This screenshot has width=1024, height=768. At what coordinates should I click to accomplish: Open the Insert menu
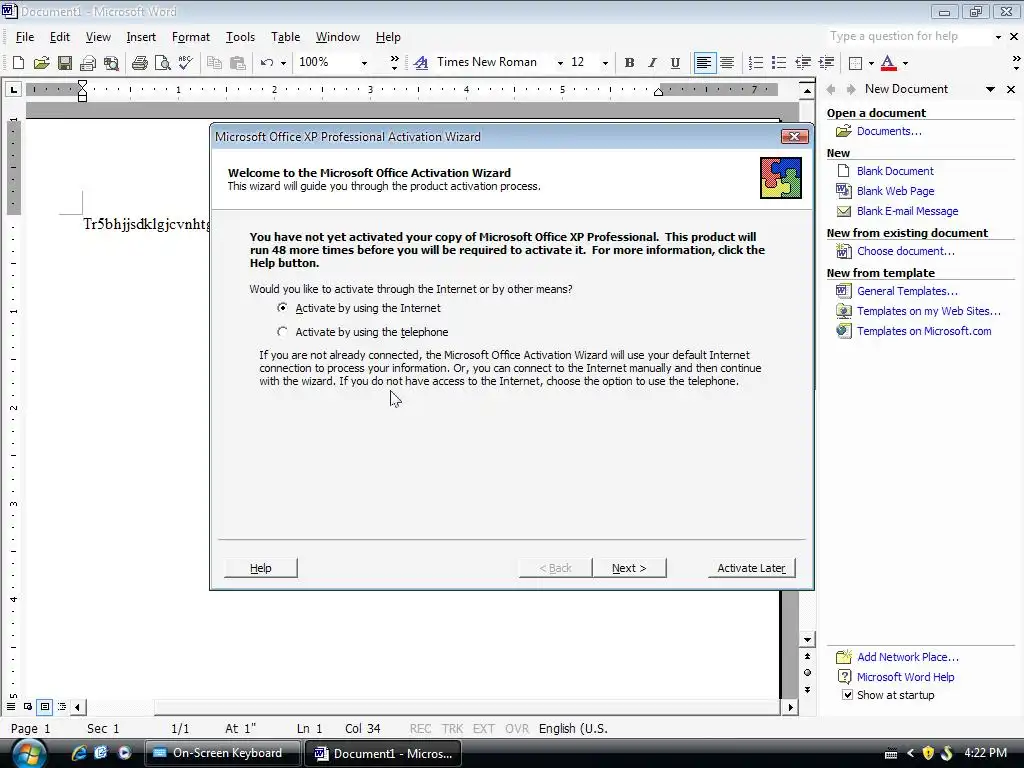(141, 37)
